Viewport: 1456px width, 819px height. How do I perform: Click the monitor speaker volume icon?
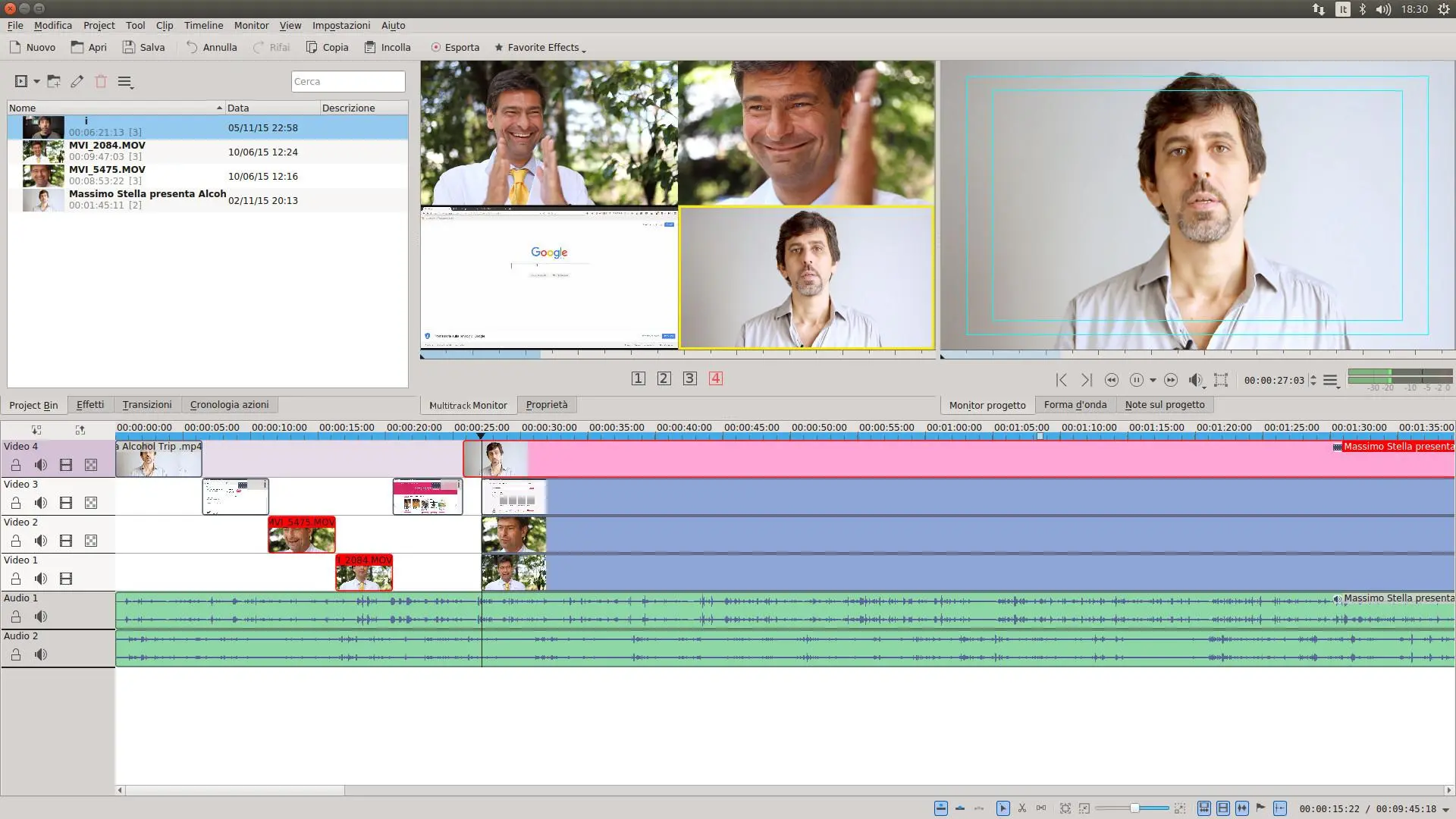coord(1195,380)
